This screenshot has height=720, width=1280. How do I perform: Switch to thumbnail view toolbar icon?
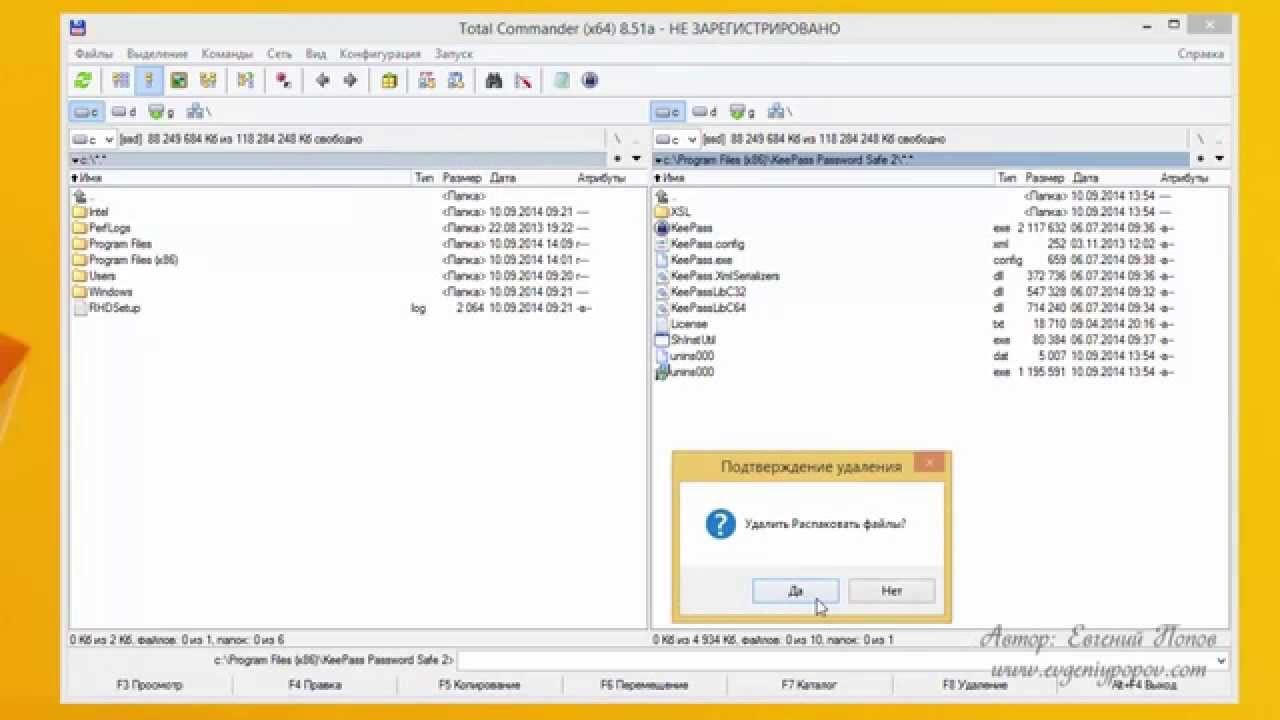[178, 81]
